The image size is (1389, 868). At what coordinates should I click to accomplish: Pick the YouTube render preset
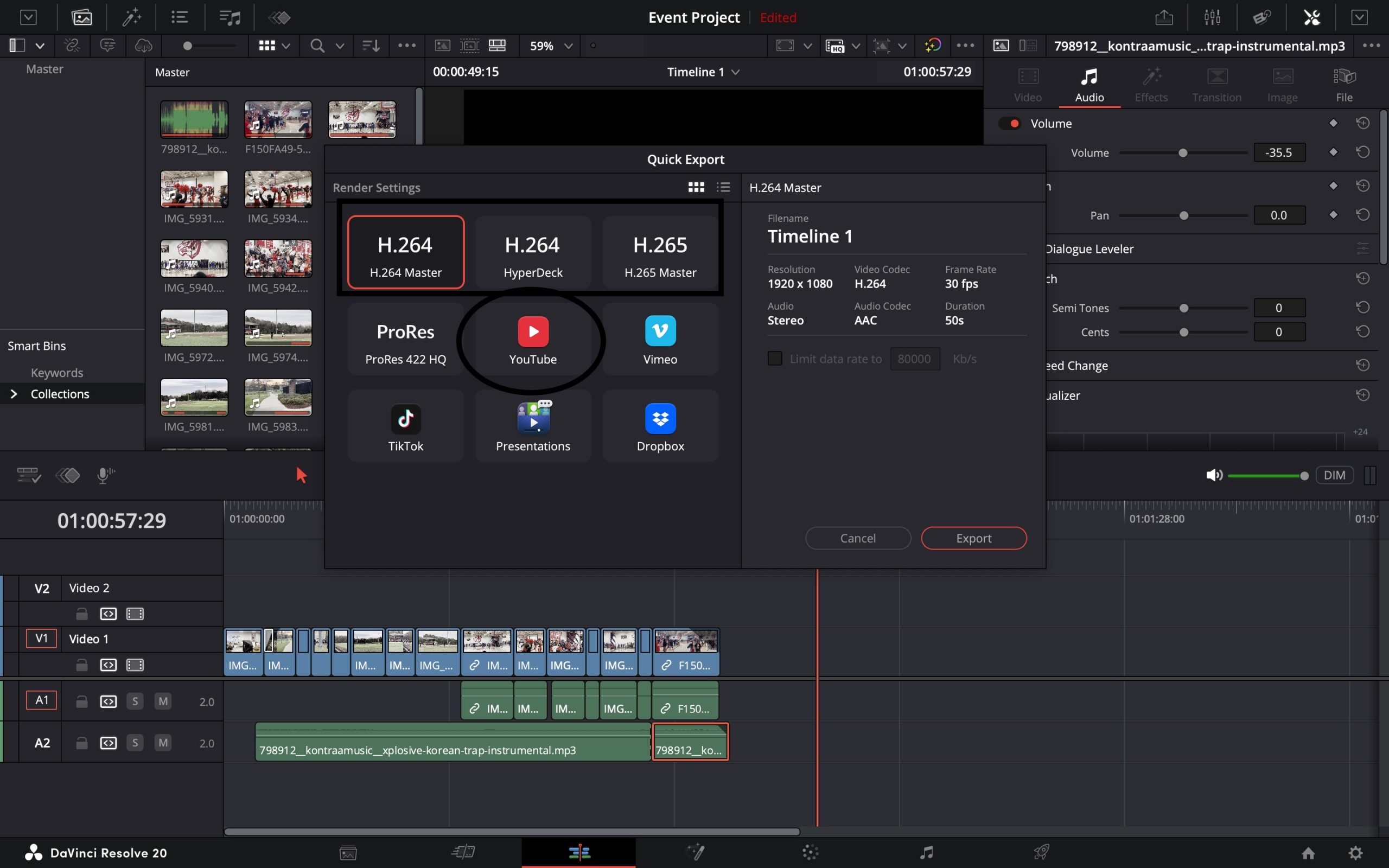533,340
